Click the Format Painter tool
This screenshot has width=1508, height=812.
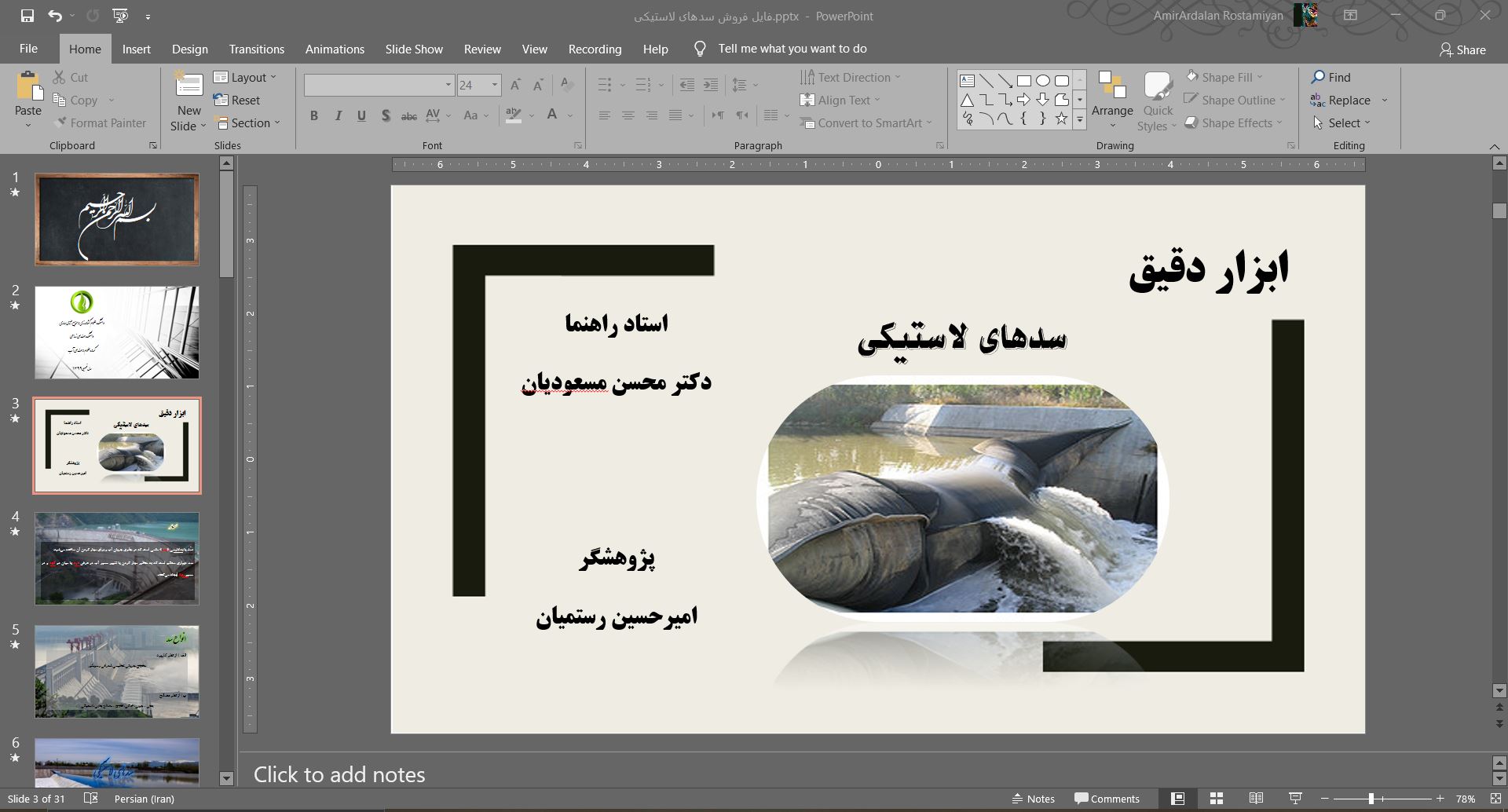coord(100,123)
